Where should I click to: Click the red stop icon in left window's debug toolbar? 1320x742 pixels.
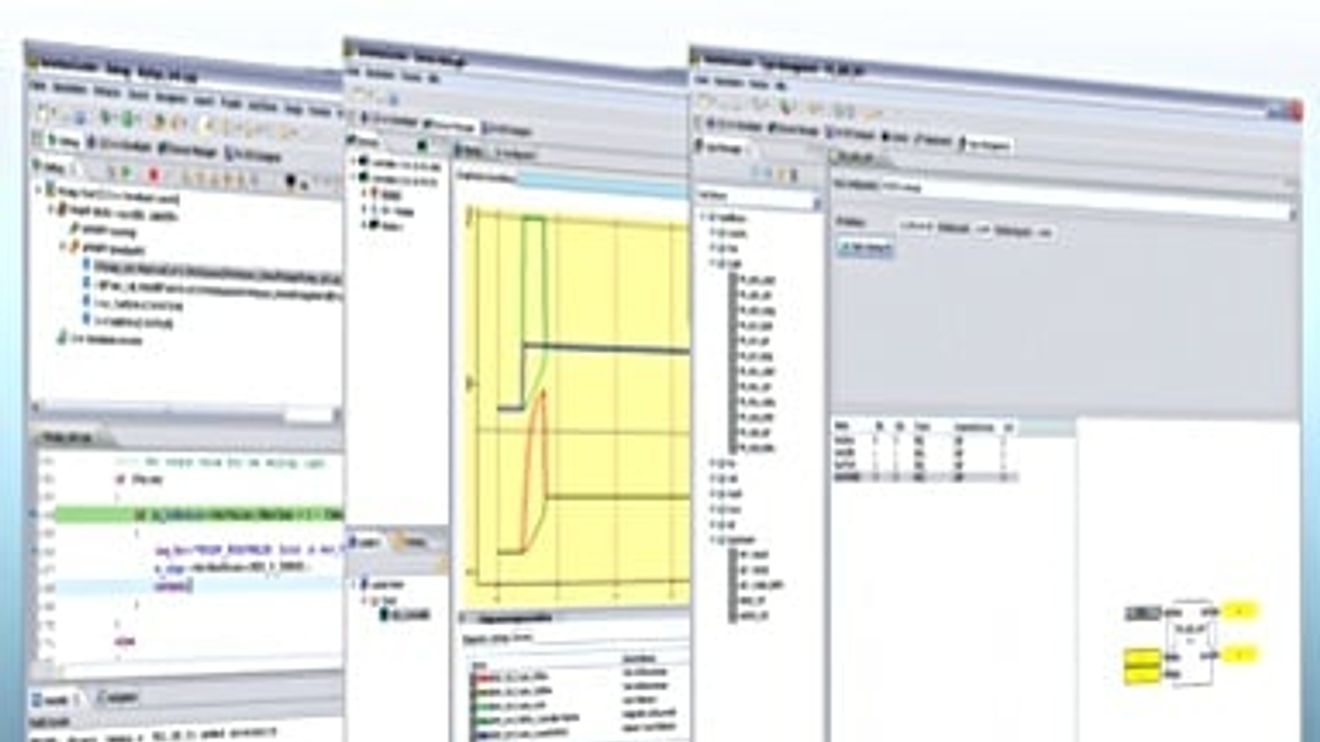pos(154,175)
